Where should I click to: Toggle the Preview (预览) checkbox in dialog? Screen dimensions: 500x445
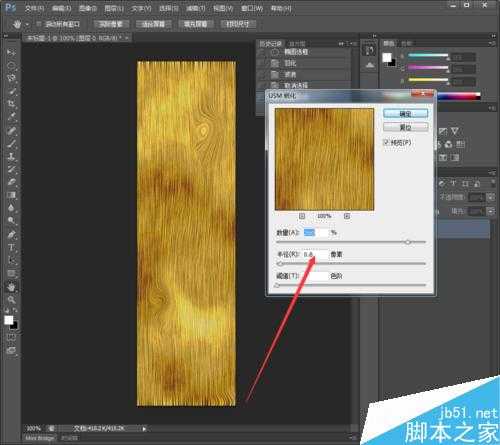[386, 142]
